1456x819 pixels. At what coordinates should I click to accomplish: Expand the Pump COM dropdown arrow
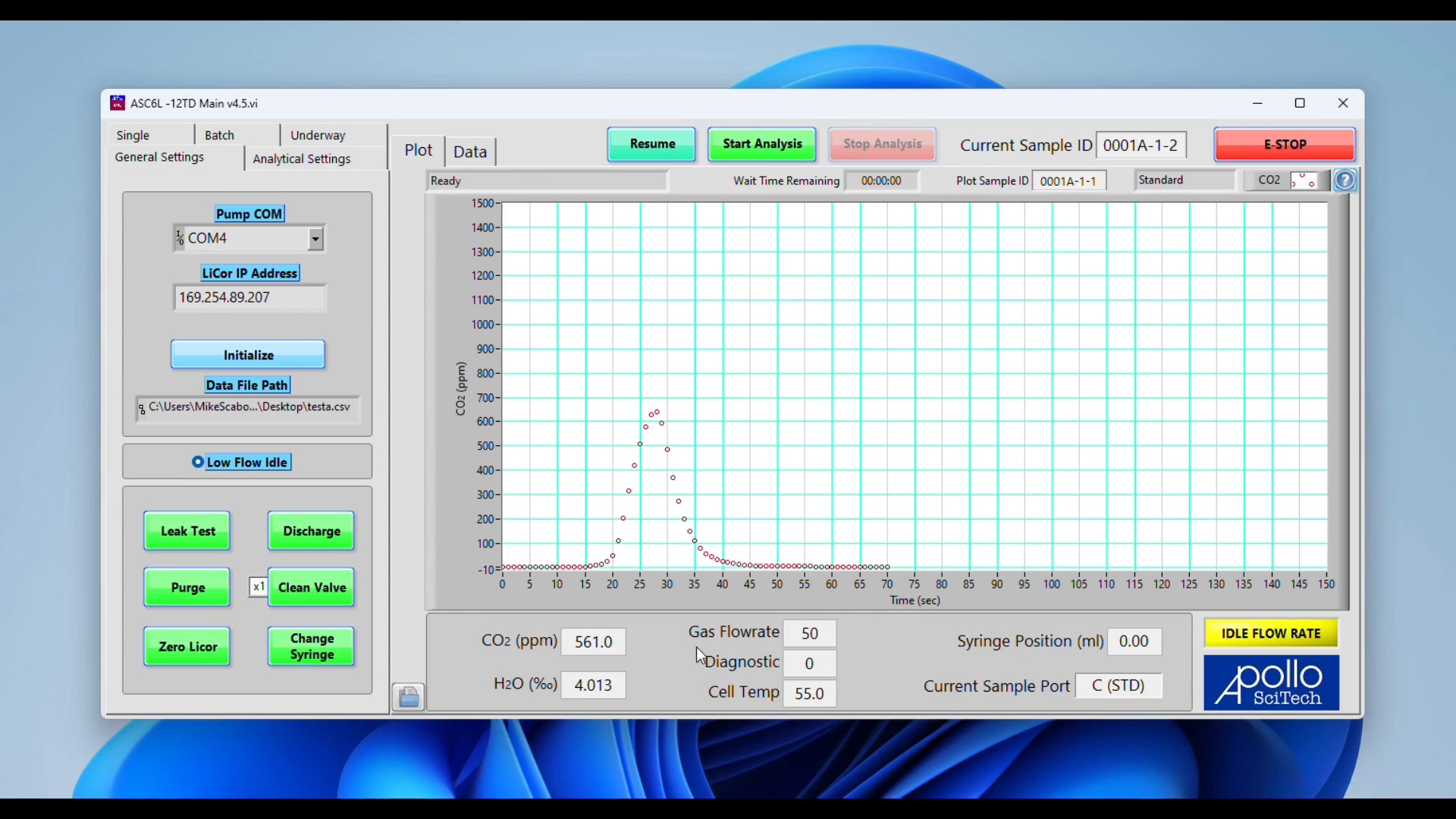pos(315,239)
